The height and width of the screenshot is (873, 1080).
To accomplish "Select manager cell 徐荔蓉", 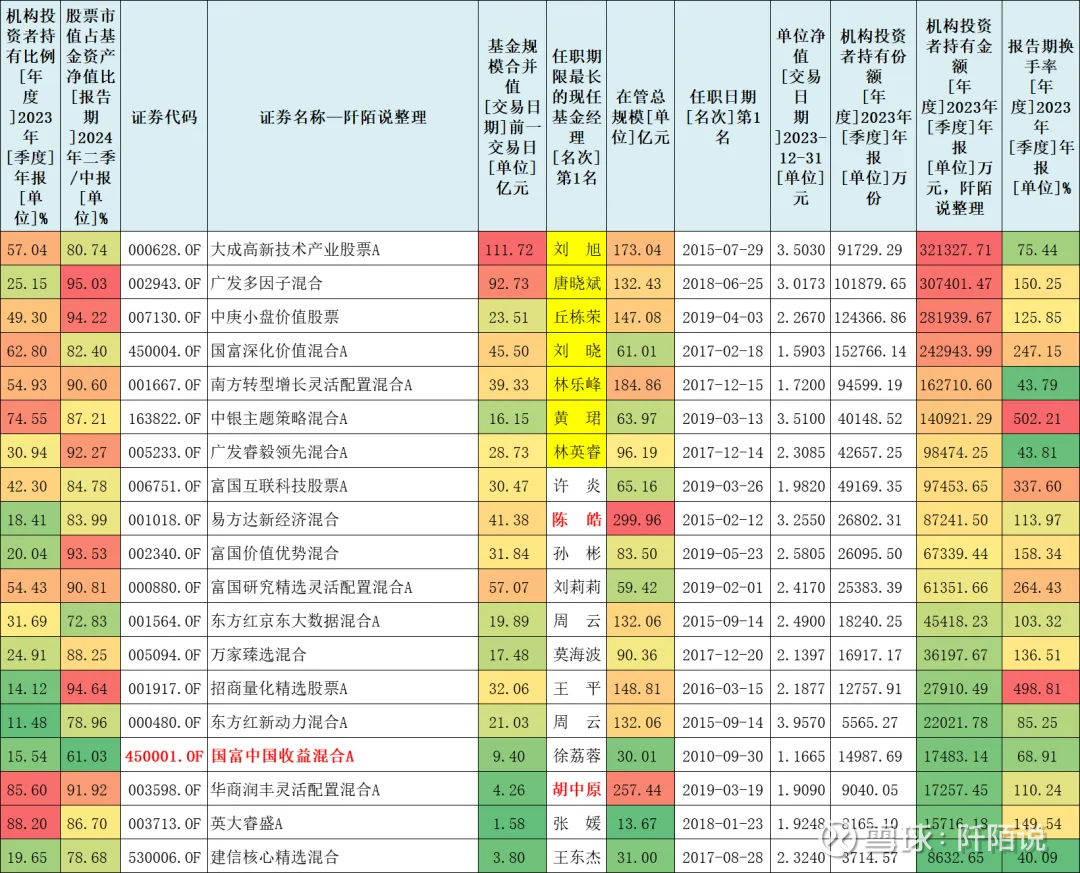I will click(577, 756).
